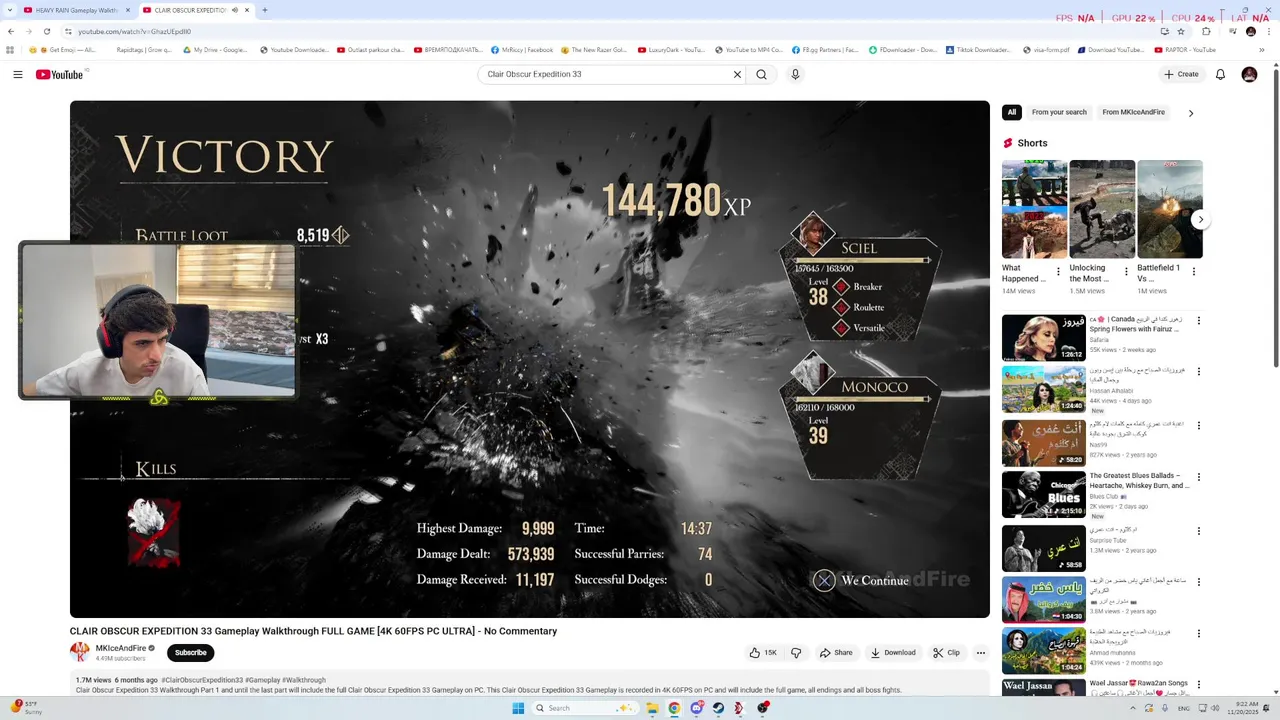Click the magnifier search button
The image size is (1280, 720).
761,74
